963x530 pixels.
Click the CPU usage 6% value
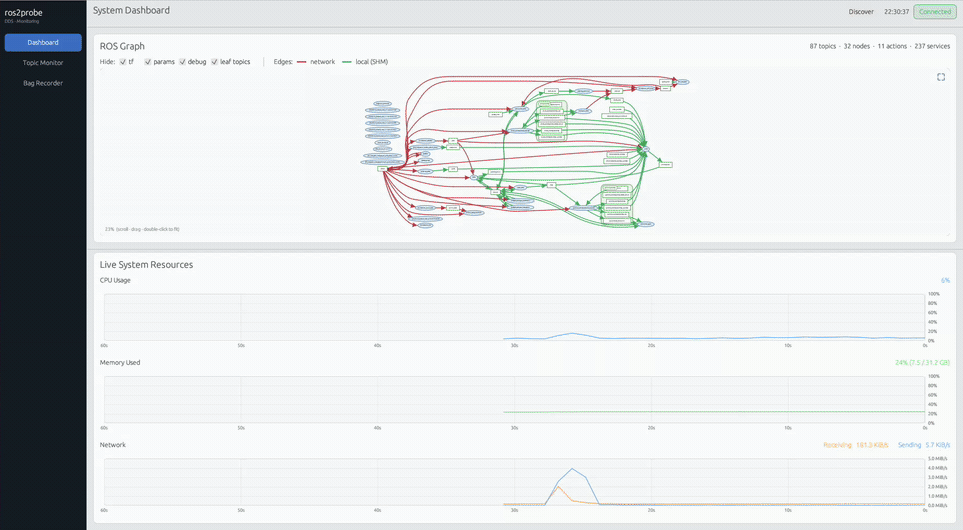coord(945,281)
